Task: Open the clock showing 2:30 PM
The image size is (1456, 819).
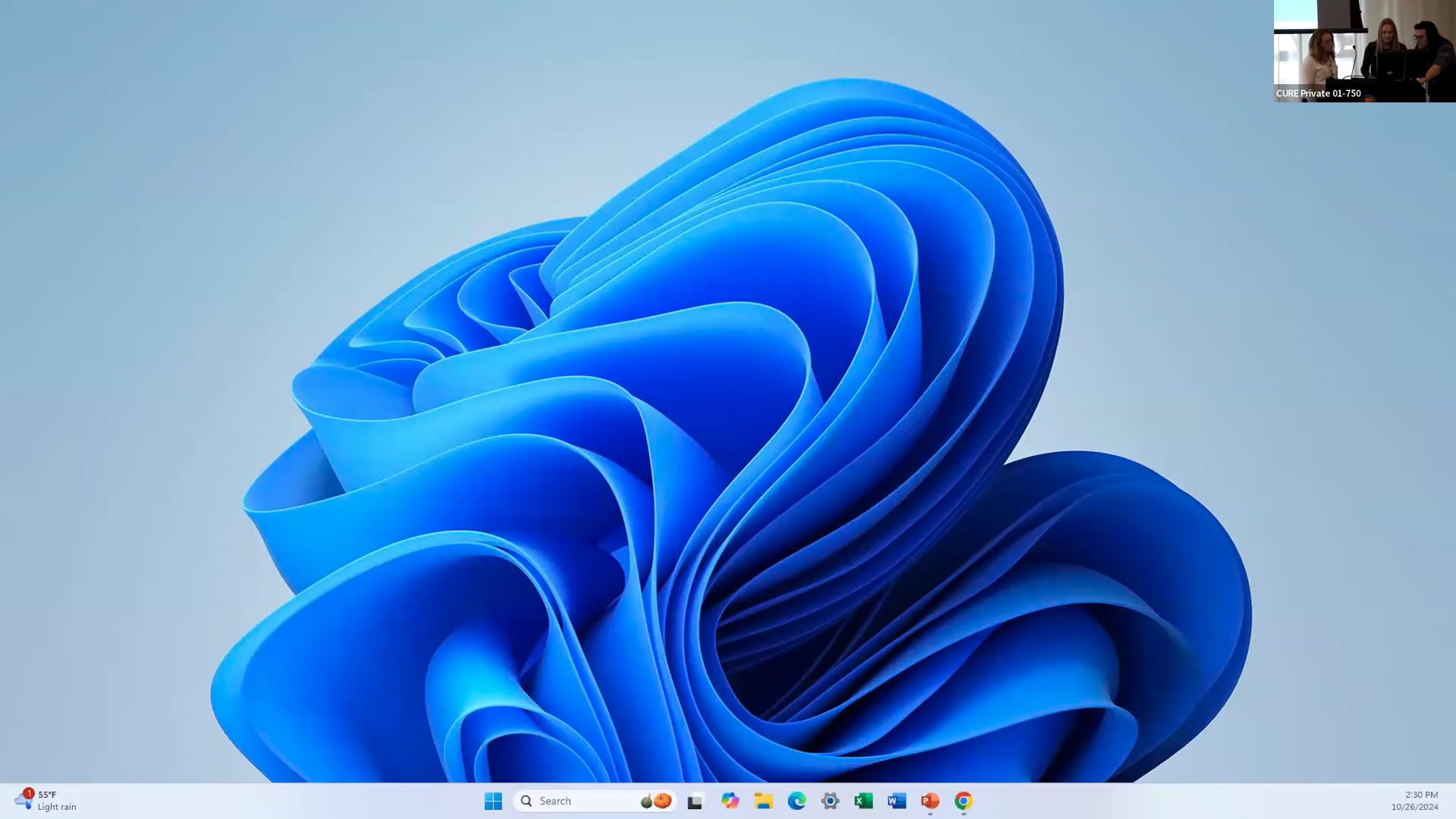Action: [x=1421, y=795]
